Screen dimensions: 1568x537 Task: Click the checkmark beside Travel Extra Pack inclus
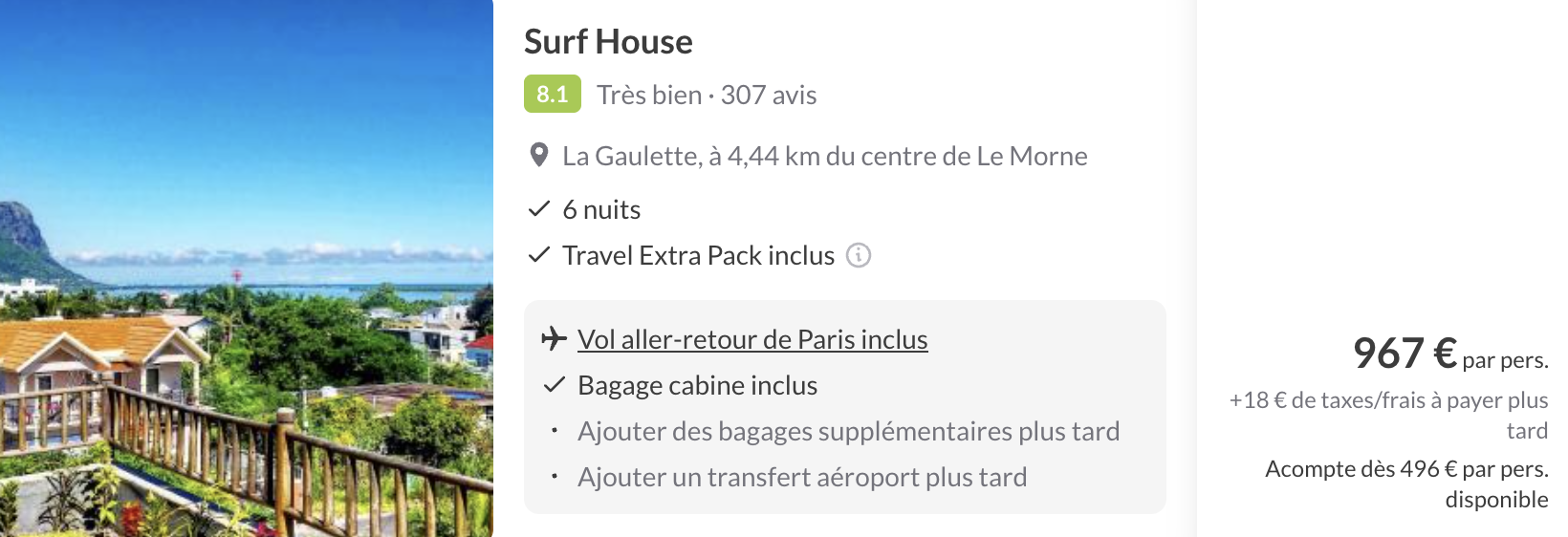[x=539, y=255]
